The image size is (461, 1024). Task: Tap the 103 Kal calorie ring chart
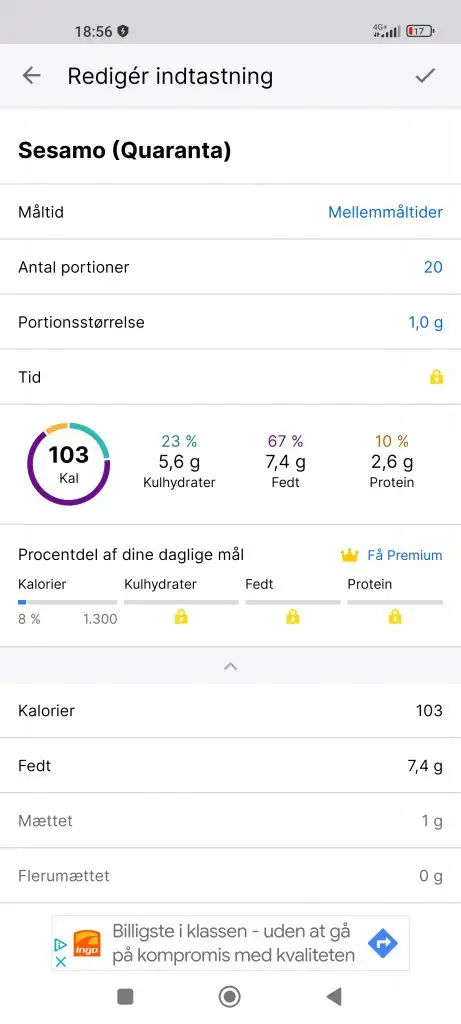tap(69, 464)
